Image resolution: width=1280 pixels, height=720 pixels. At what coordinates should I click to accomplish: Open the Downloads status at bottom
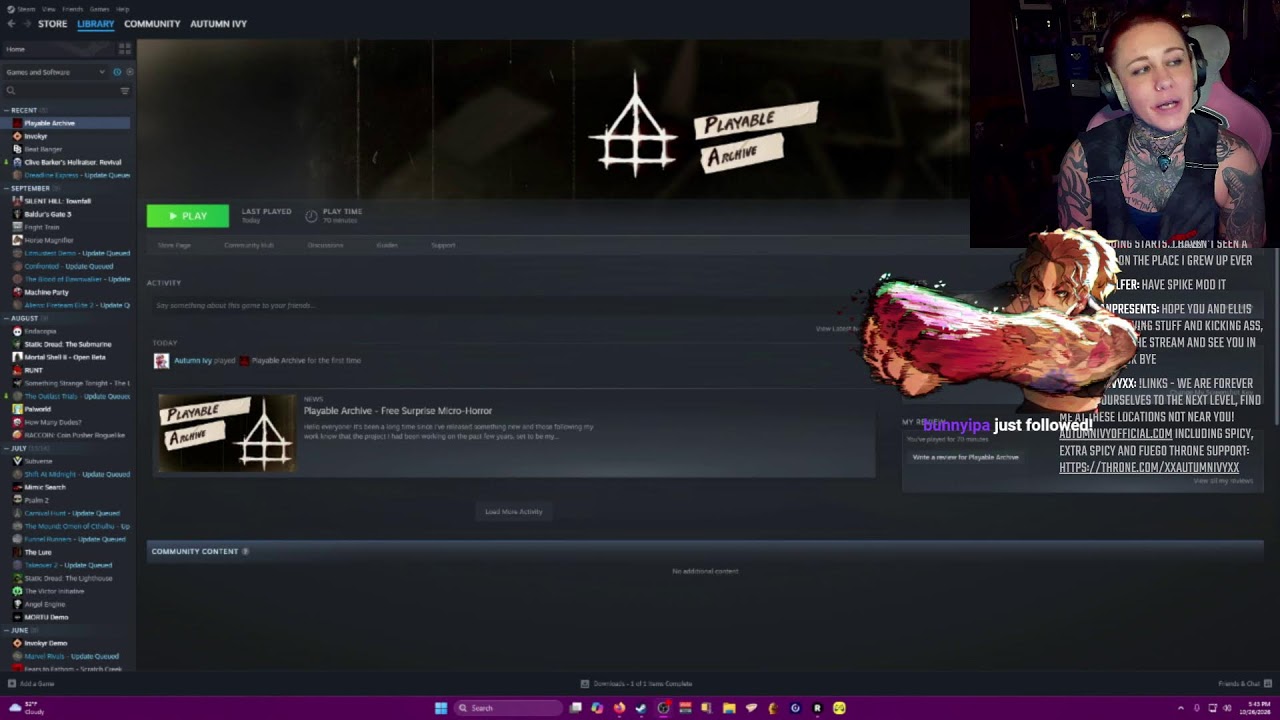[637, 684]
